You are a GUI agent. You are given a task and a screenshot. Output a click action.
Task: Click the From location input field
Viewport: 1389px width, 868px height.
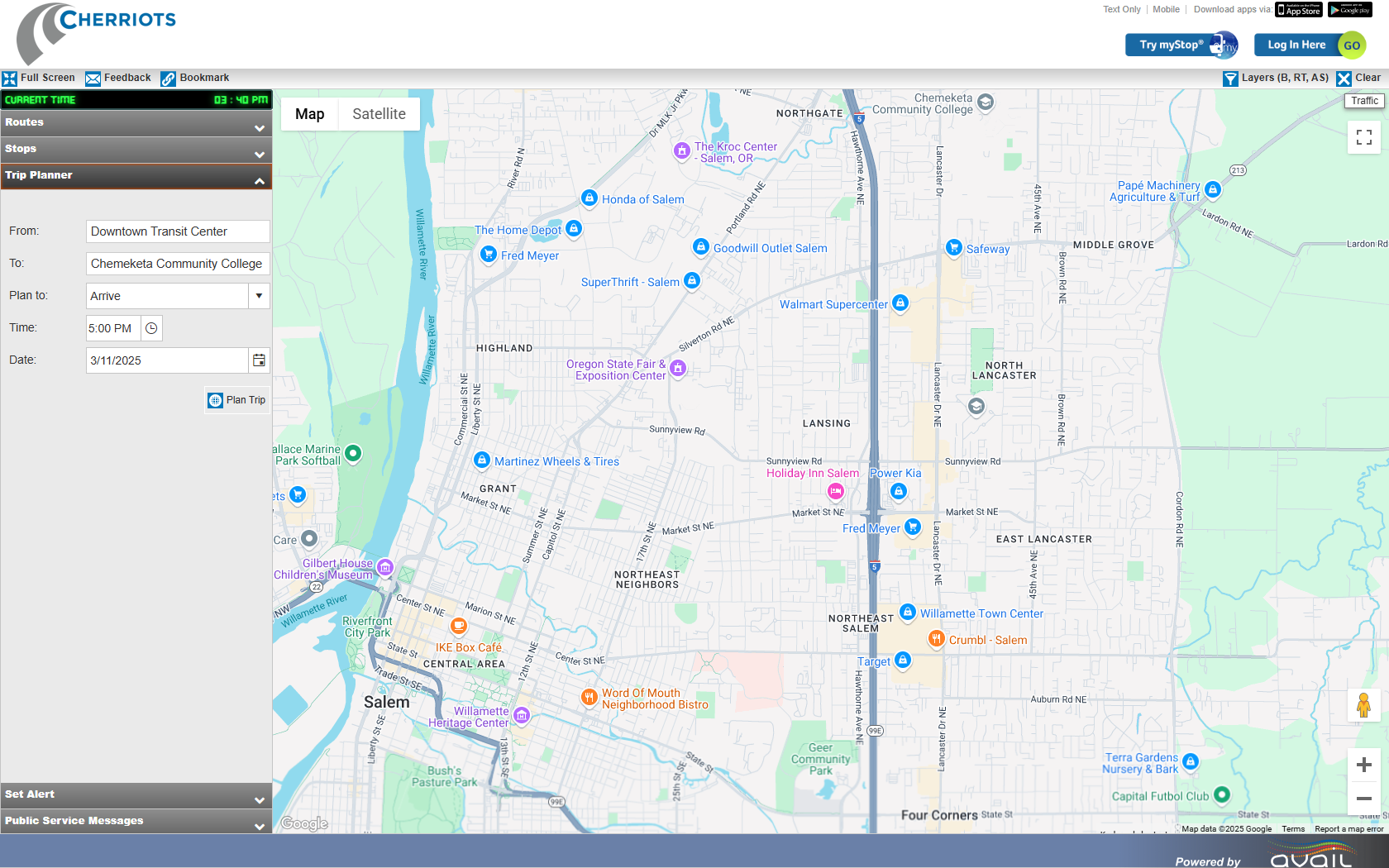[178, 231]
